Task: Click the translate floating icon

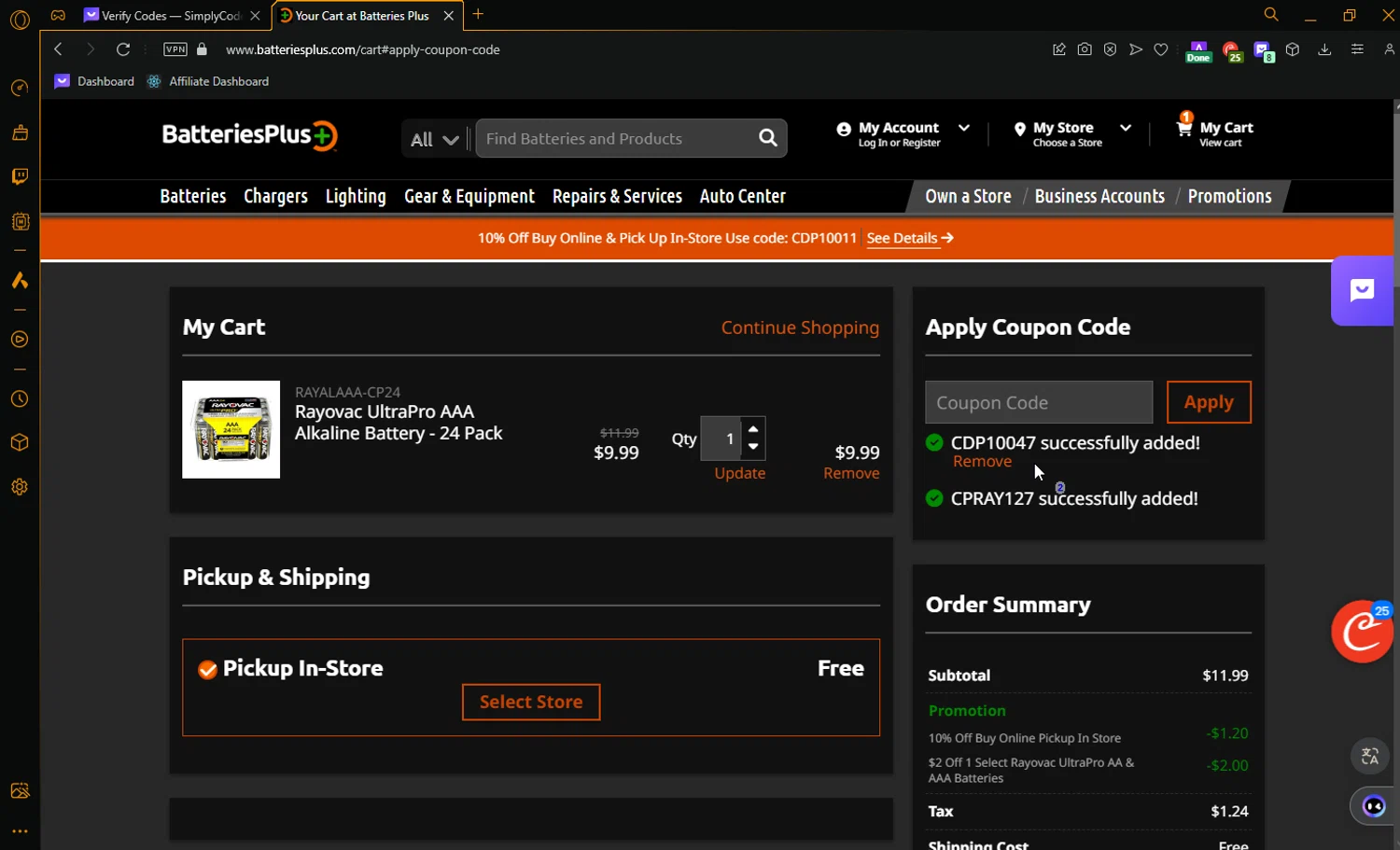Action: [x=1370, y=757]
